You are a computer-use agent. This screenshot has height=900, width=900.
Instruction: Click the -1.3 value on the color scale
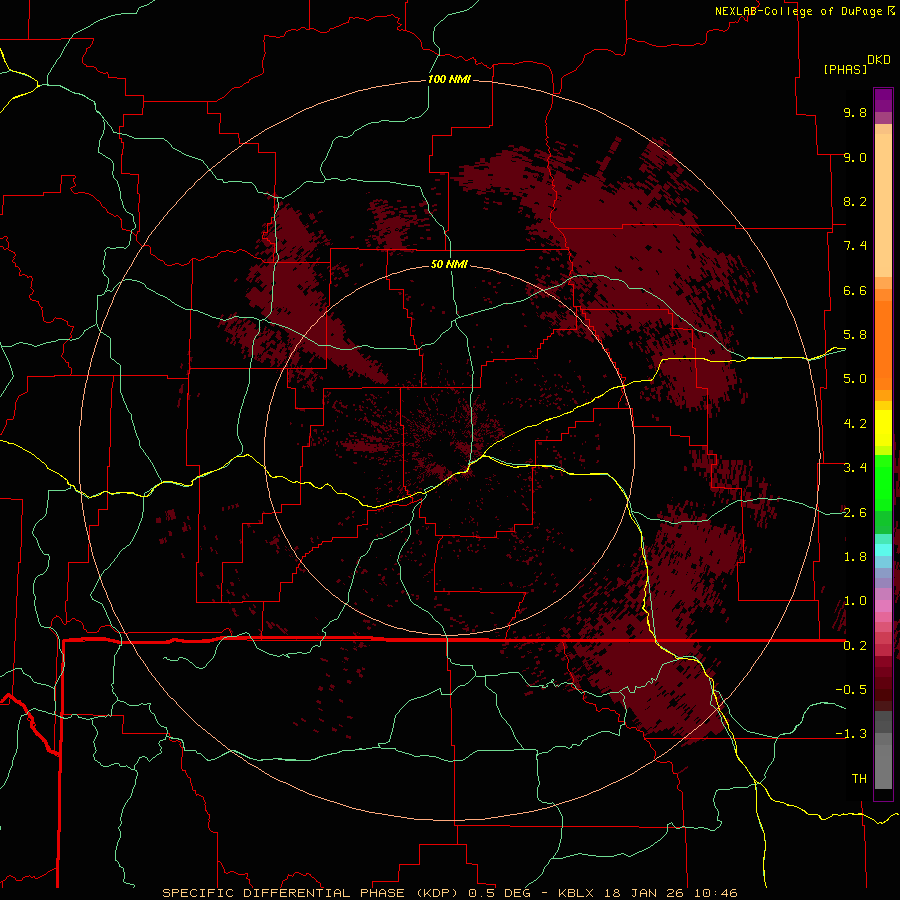(851, 734)
